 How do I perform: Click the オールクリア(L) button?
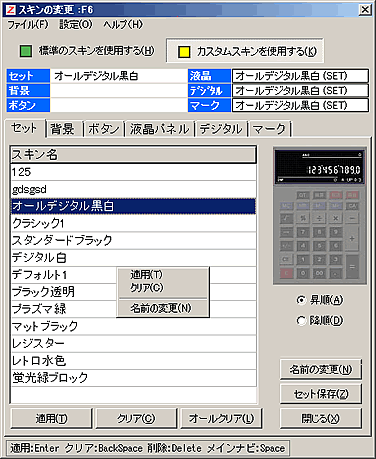tap(221, 418)
